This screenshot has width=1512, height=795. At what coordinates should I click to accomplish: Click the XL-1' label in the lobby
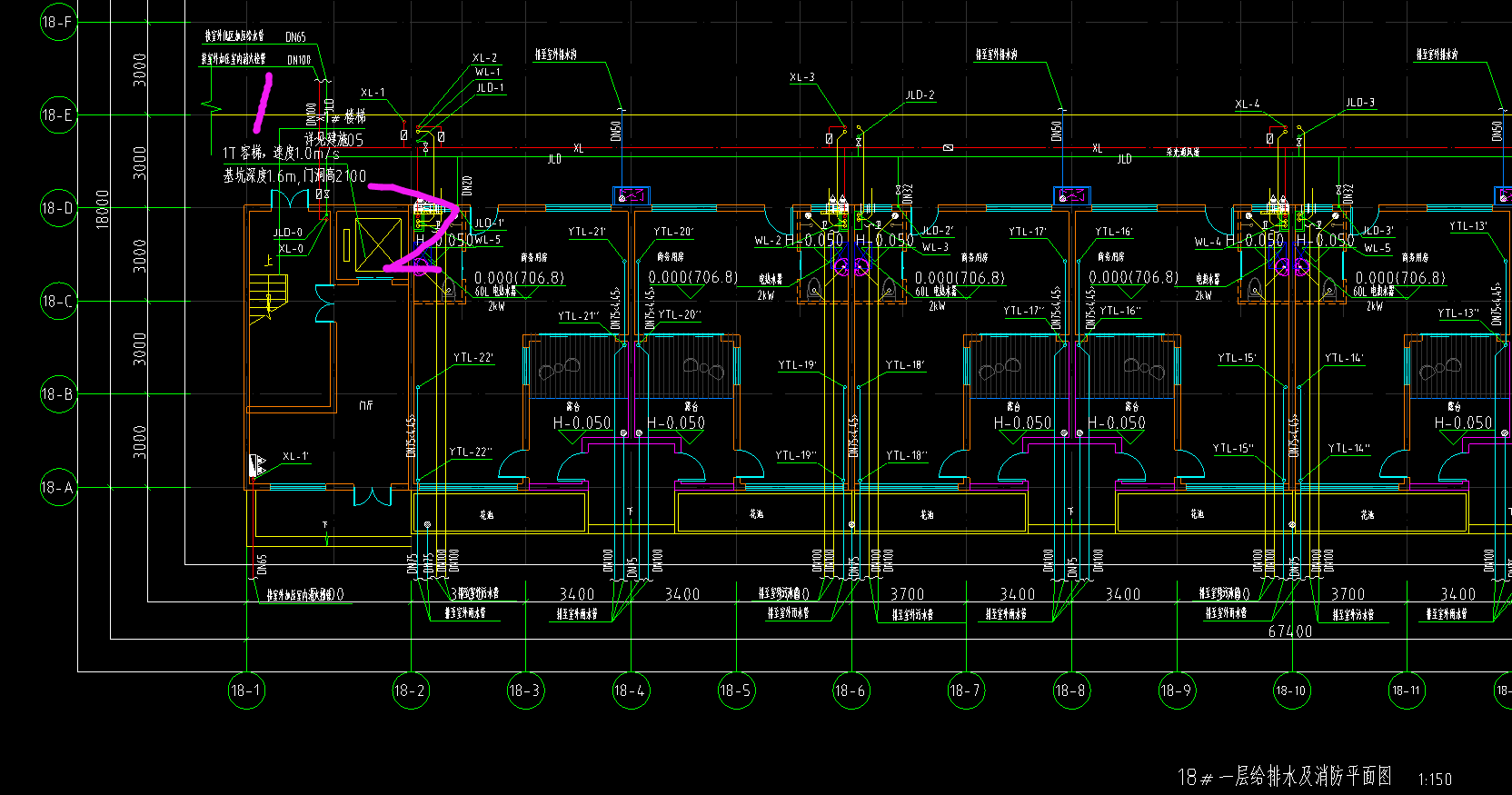[x=295, y=456]
